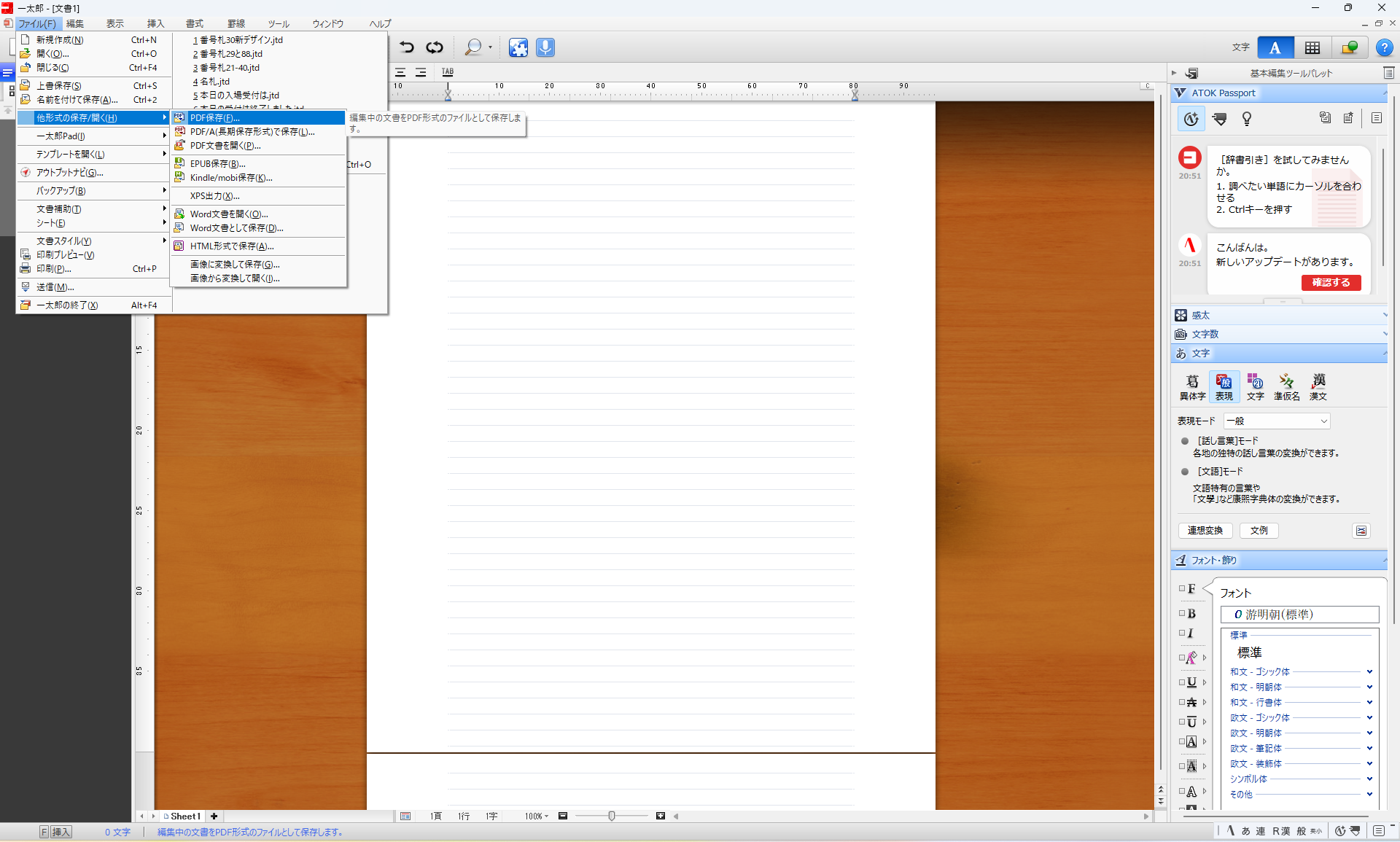Adjust the zoom slider in status bar

pyautogui.click(x=611, y=816)
